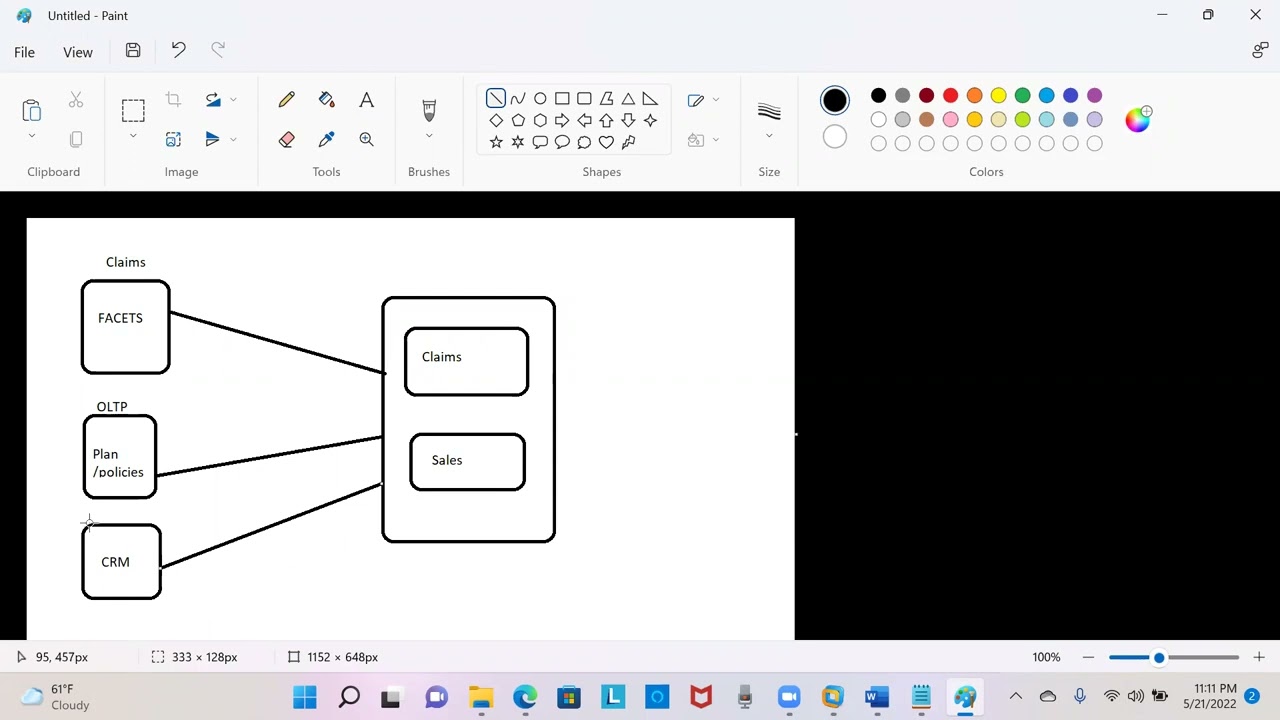1280x720 pixels.
Task: Expand the shape outline dropdown
Action: coord(715,100)
